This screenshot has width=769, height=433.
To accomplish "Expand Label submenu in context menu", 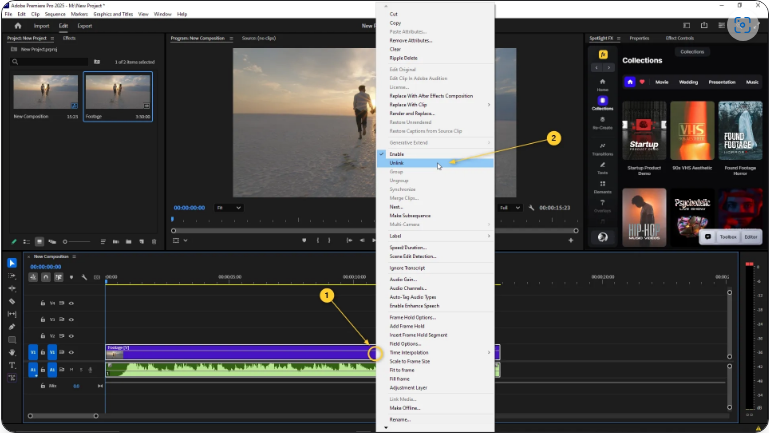I will [x=435, y=236].
